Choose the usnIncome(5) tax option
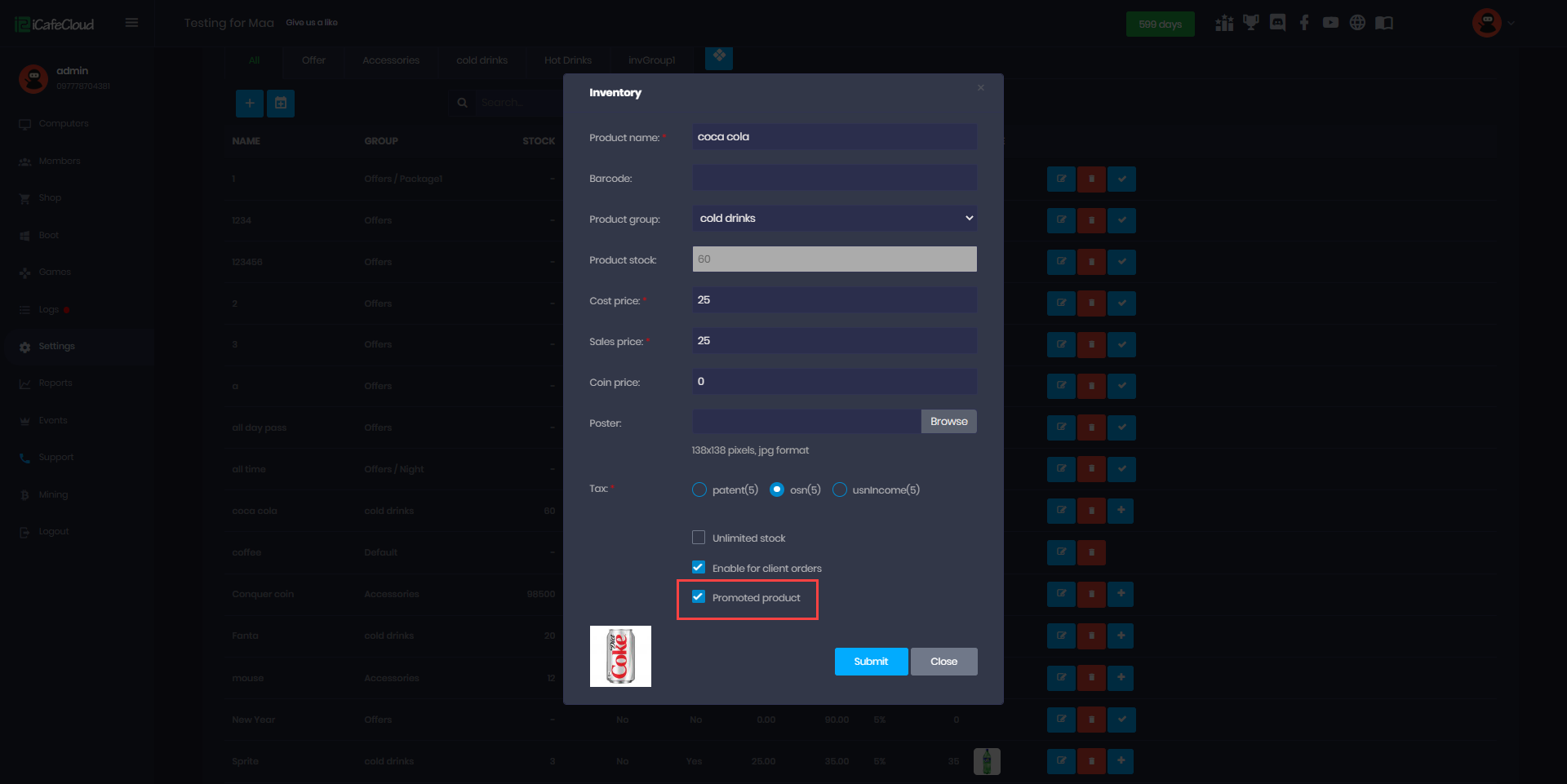1567x784 pixels. pyautogui.click(x=840, y=489)
